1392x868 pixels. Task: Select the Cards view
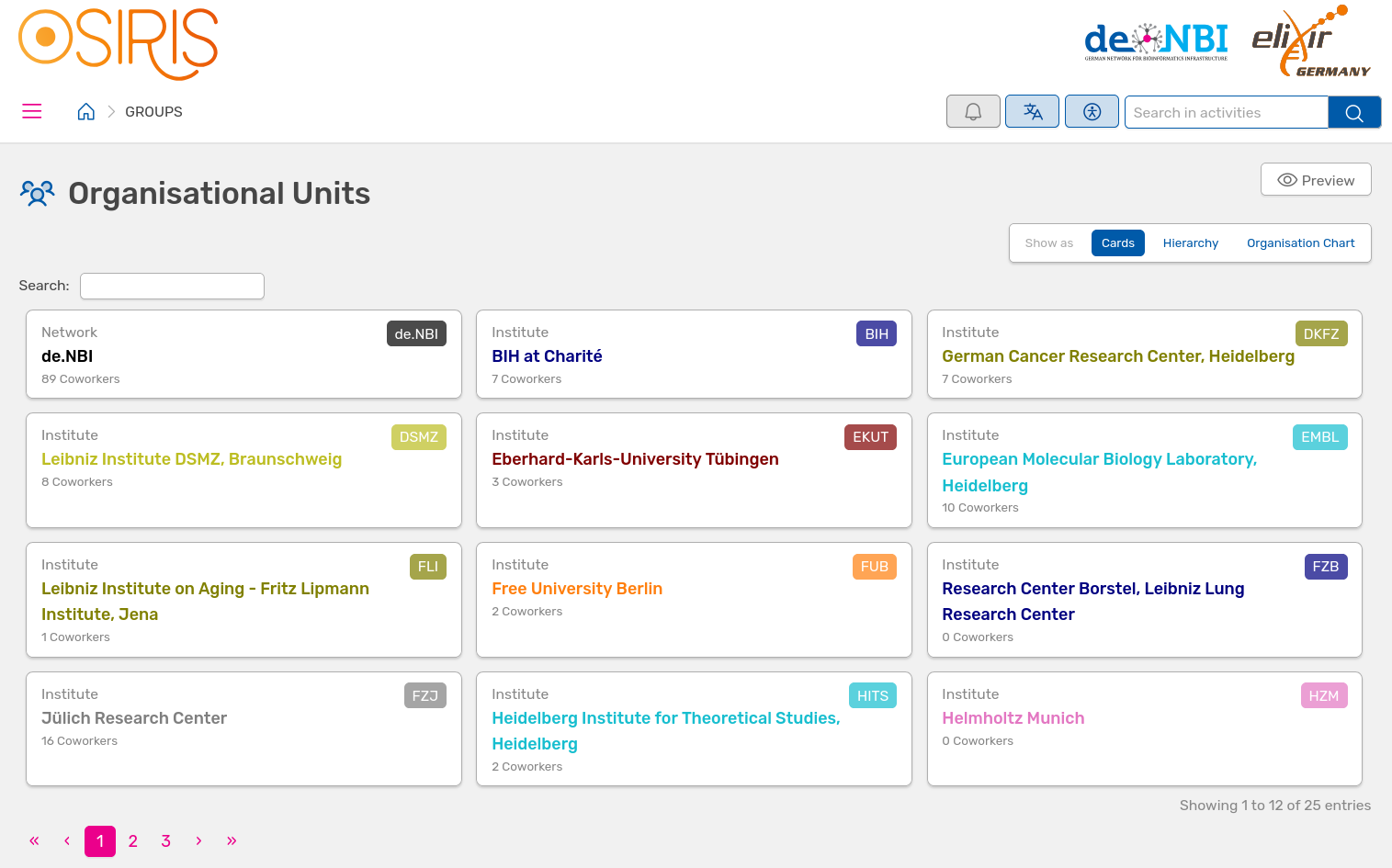tap(1117, 243)
